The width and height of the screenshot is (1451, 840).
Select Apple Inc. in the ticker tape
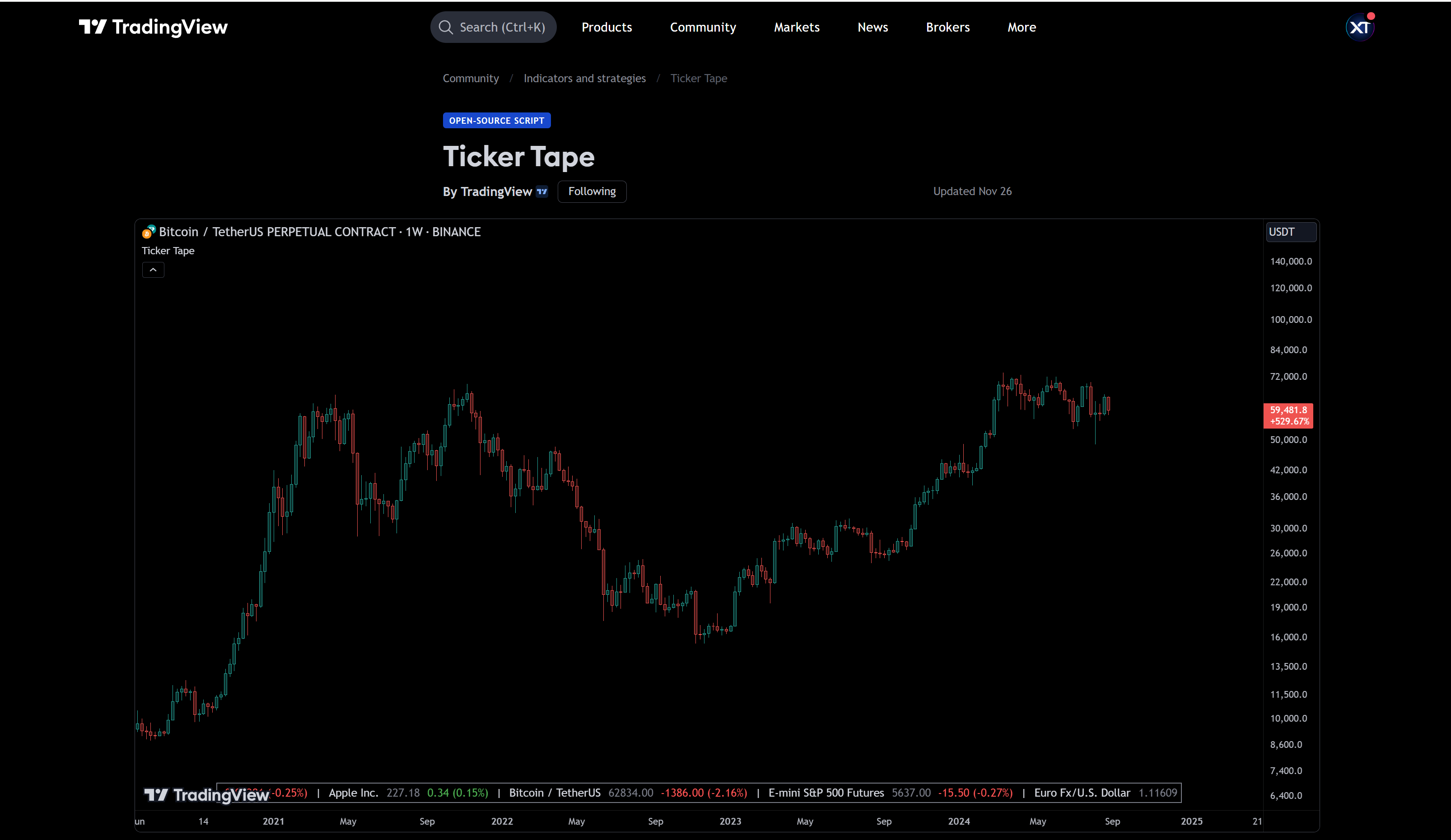click(x=353, y=793)
